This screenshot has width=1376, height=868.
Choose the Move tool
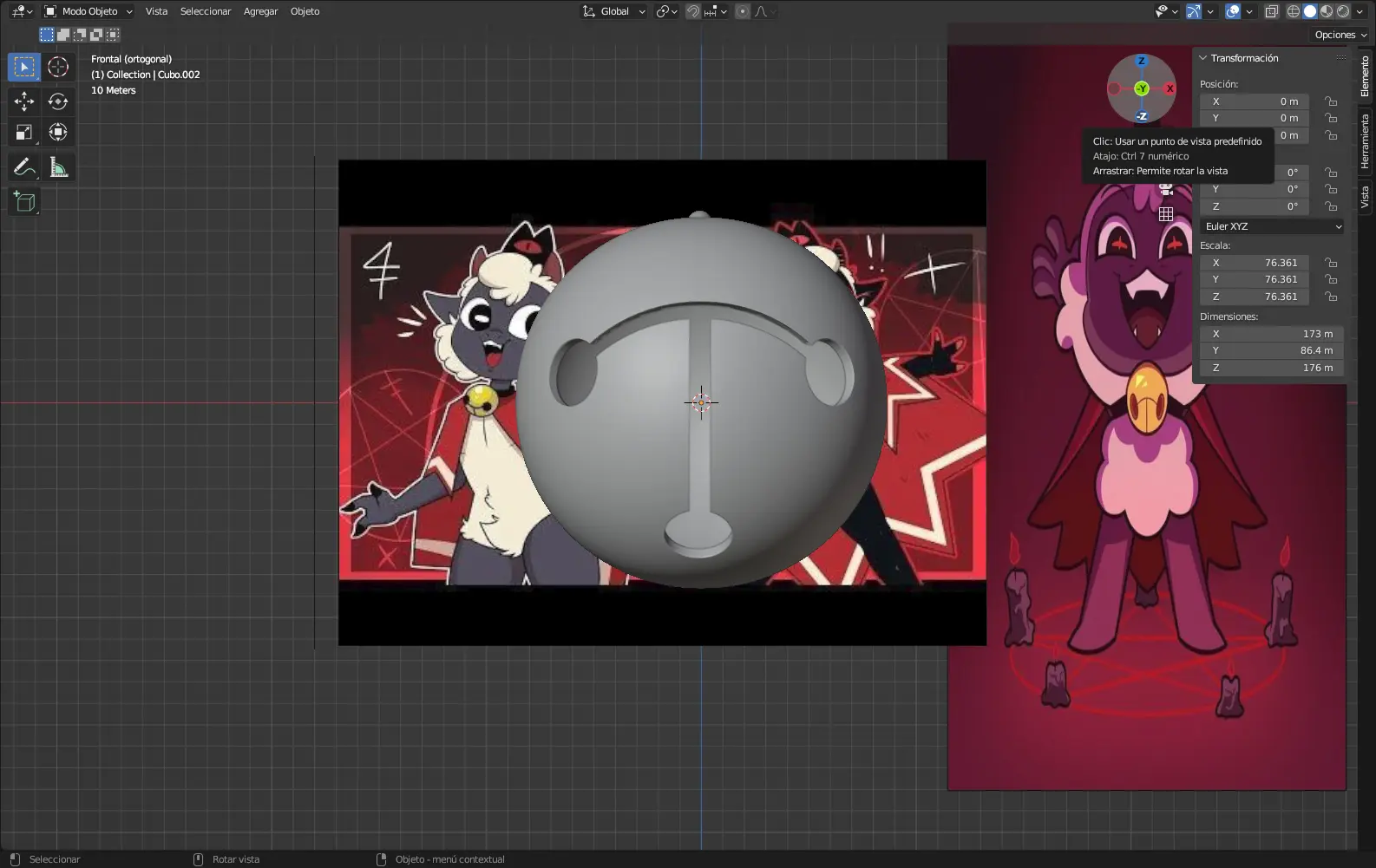tap(24, 101)
